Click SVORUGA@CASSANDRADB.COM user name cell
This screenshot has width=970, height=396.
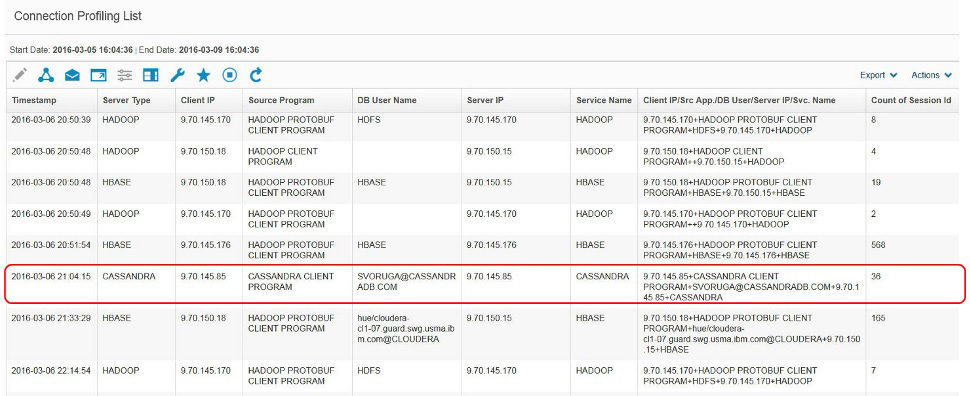(x=406, y=282)
